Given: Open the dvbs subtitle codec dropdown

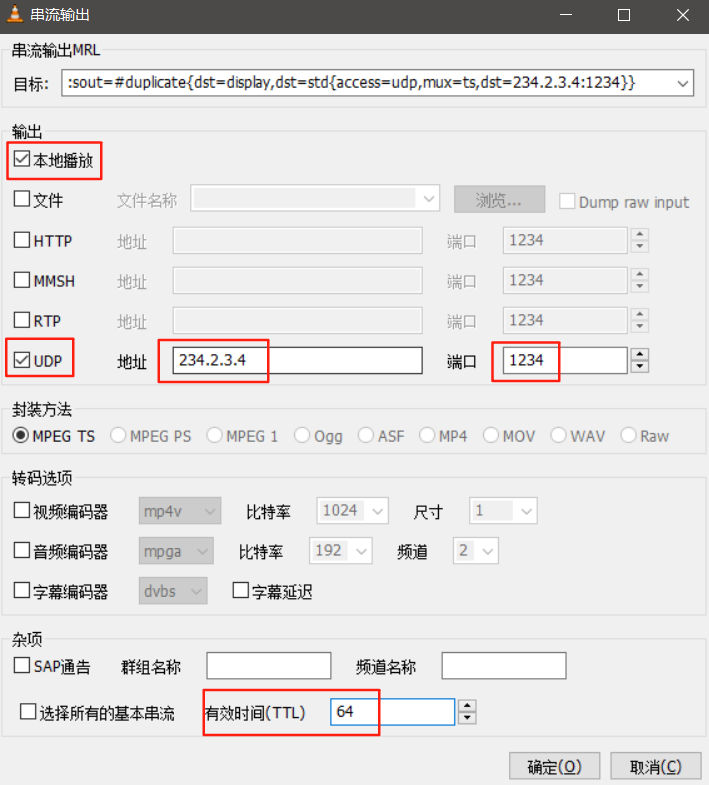Looking at the screenshot, I should 173,591.
